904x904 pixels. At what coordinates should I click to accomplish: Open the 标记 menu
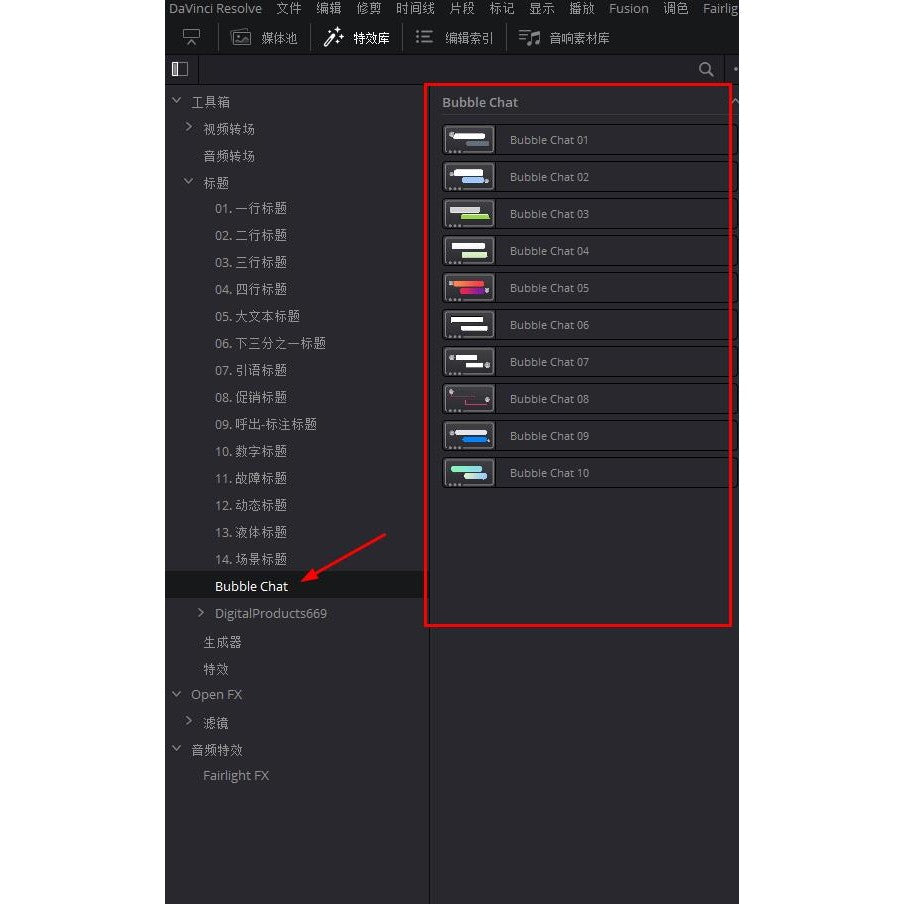point(502,9)
